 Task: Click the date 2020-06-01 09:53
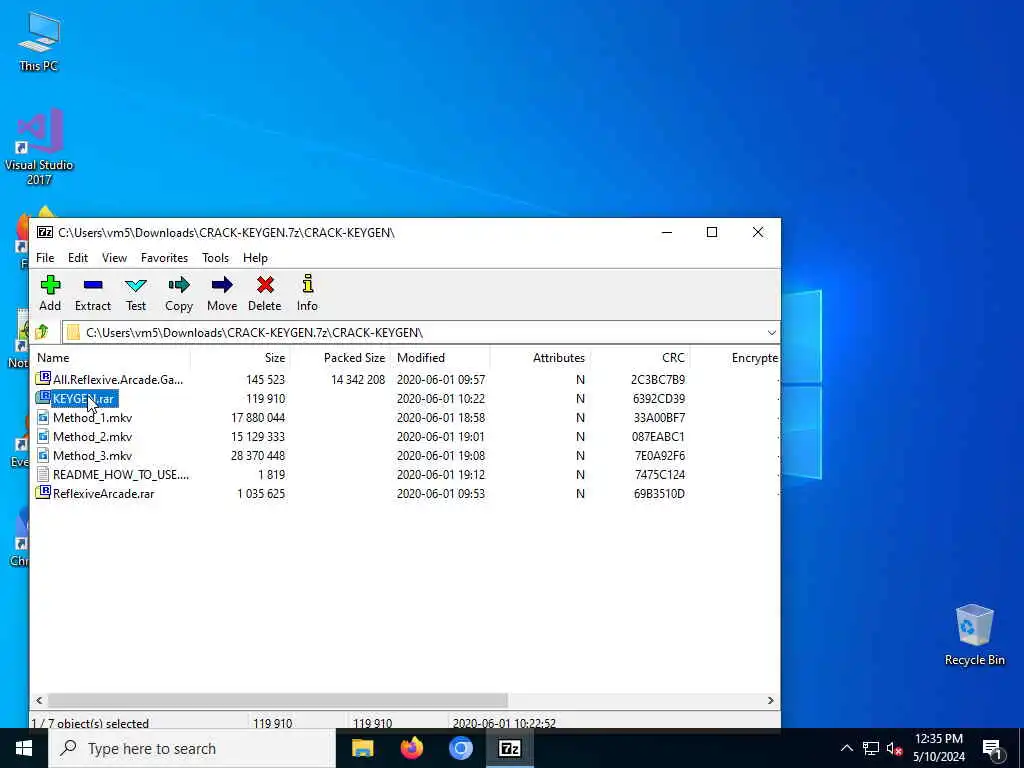(x=441, y=493)
